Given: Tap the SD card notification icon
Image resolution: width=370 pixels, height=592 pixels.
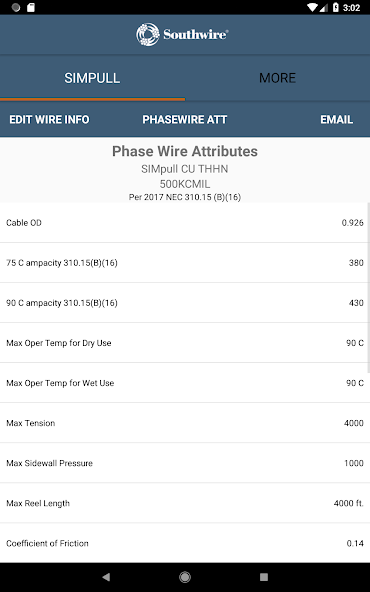Looking at the screenshot, I should coord(31,8).
